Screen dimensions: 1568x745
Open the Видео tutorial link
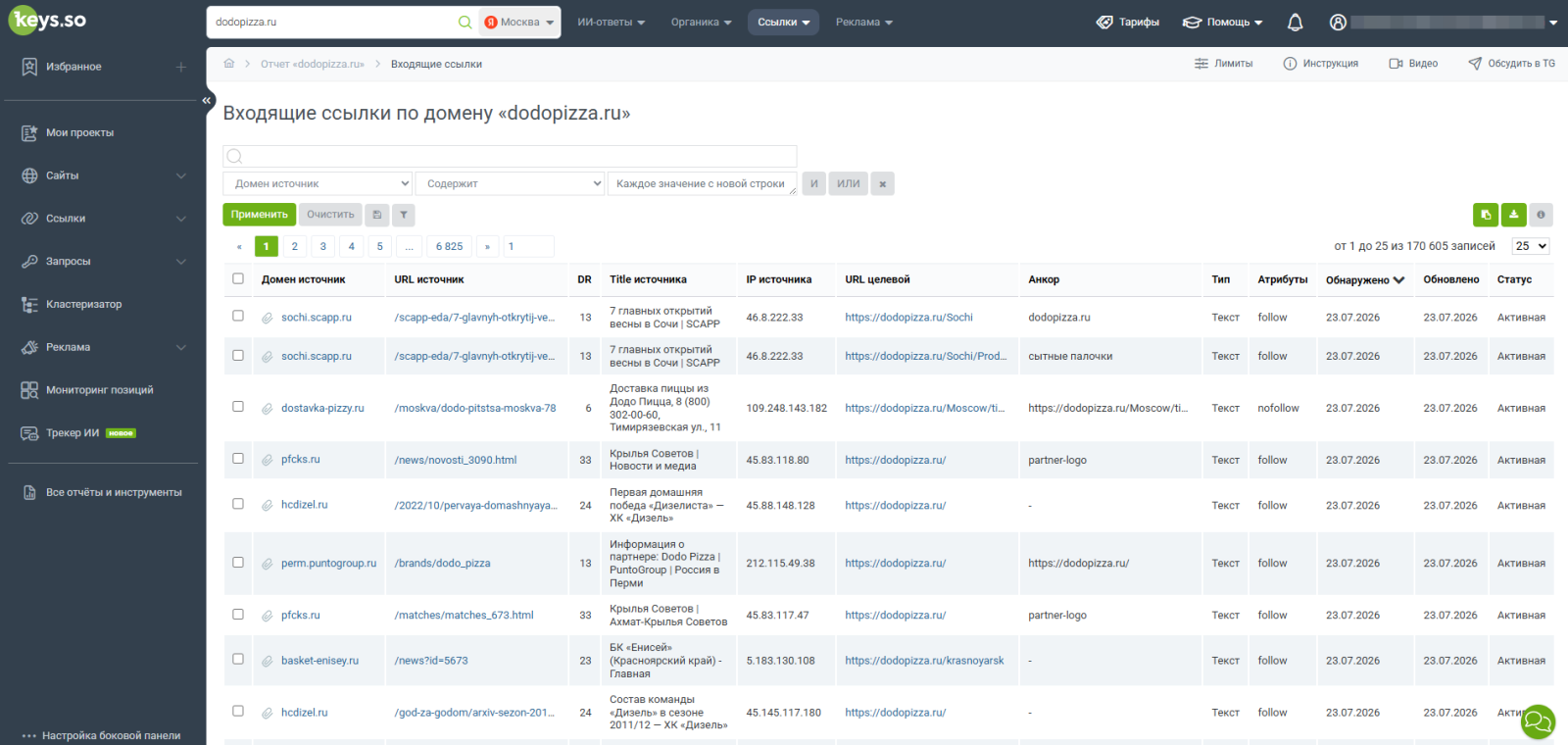point(1413,64)
